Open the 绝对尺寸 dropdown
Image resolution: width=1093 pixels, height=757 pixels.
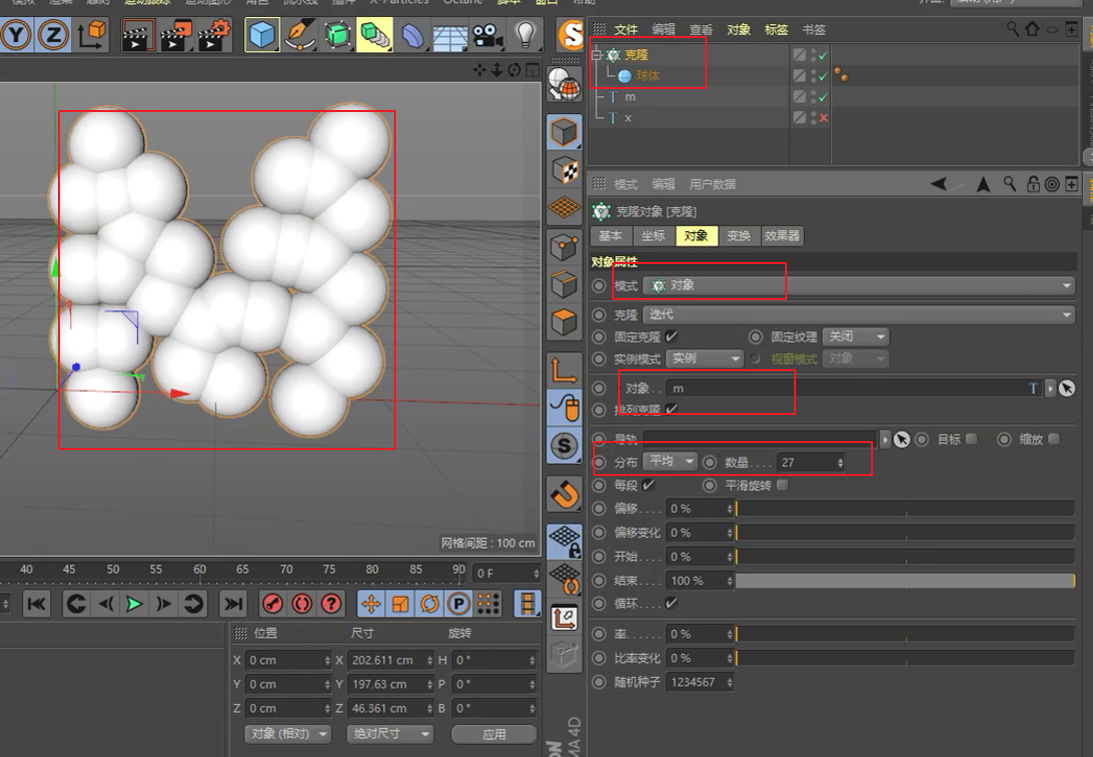pos(390,733)
